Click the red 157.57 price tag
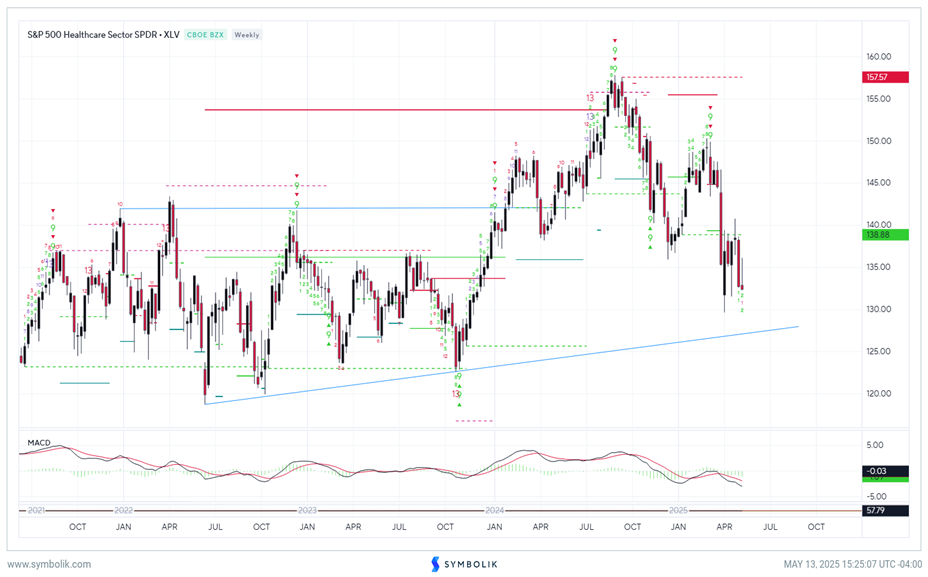 (885, 77)
